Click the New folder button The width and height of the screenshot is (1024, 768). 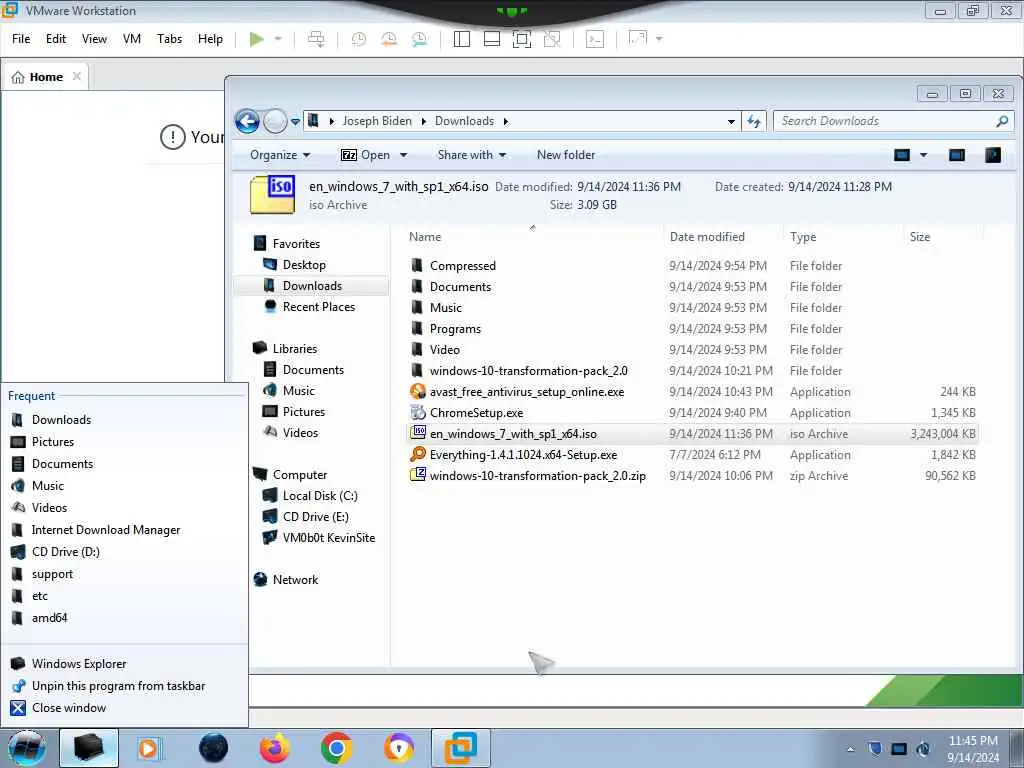(566, 155)
